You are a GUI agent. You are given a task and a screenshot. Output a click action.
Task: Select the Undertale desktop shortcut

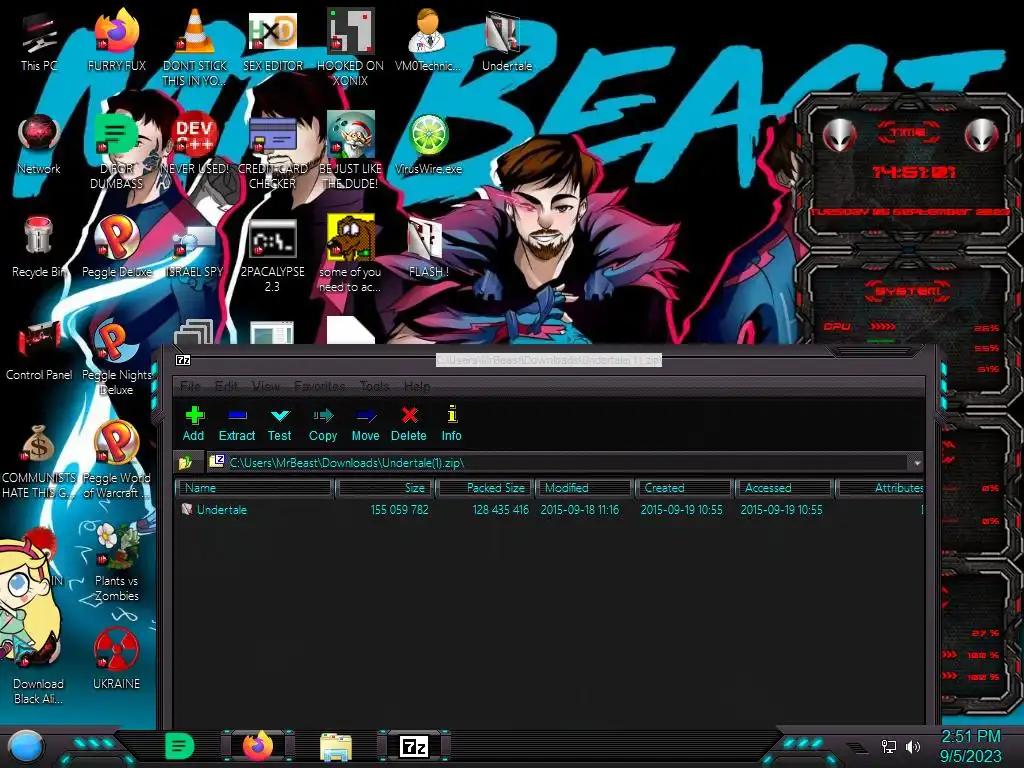tap(506, 40)
